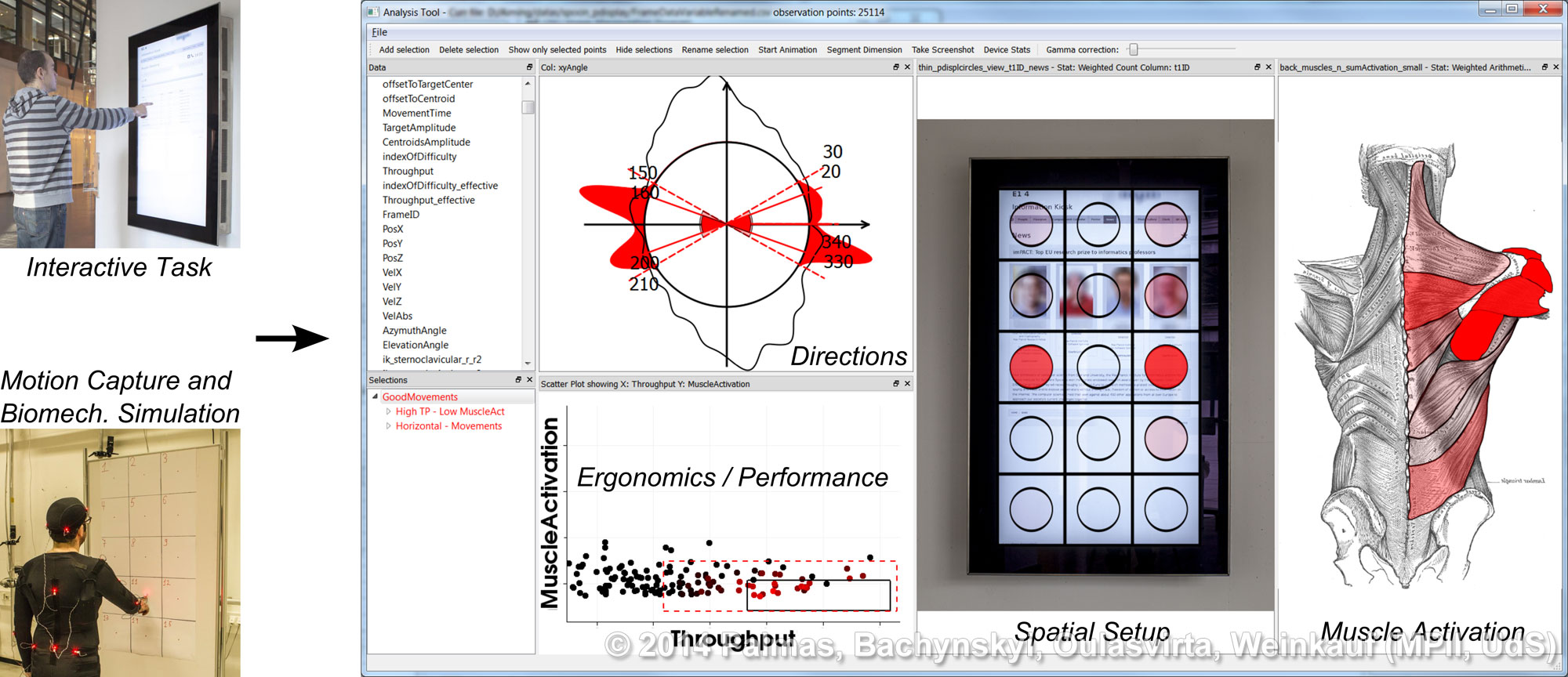1568x677 pixels.
Task: Expand the Horizontal - Movements selection
Action: [388, 426]
